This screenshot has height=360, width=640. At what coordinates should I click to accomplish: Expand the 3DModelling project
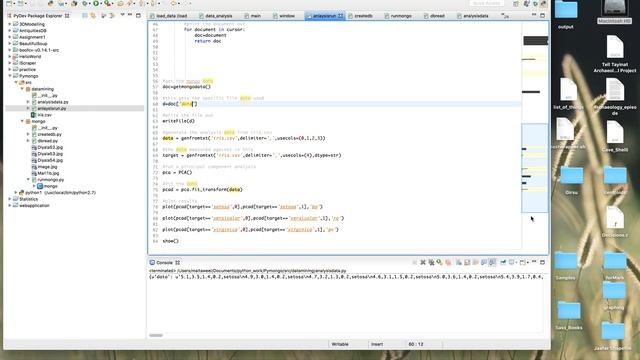pos(10,24)
